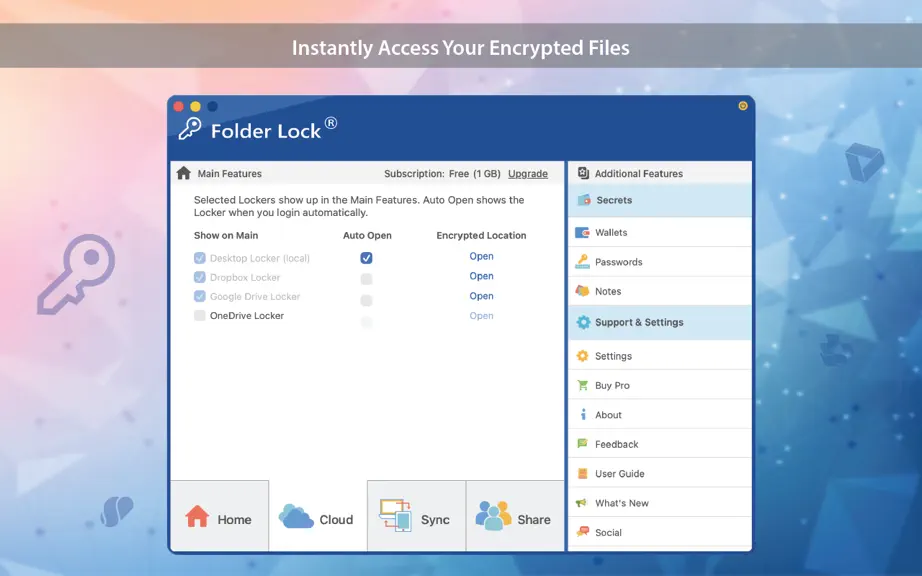Enable Auto Open for OneDrive Locker
Viewport: 922px width, 576px height.
(366, 322)
